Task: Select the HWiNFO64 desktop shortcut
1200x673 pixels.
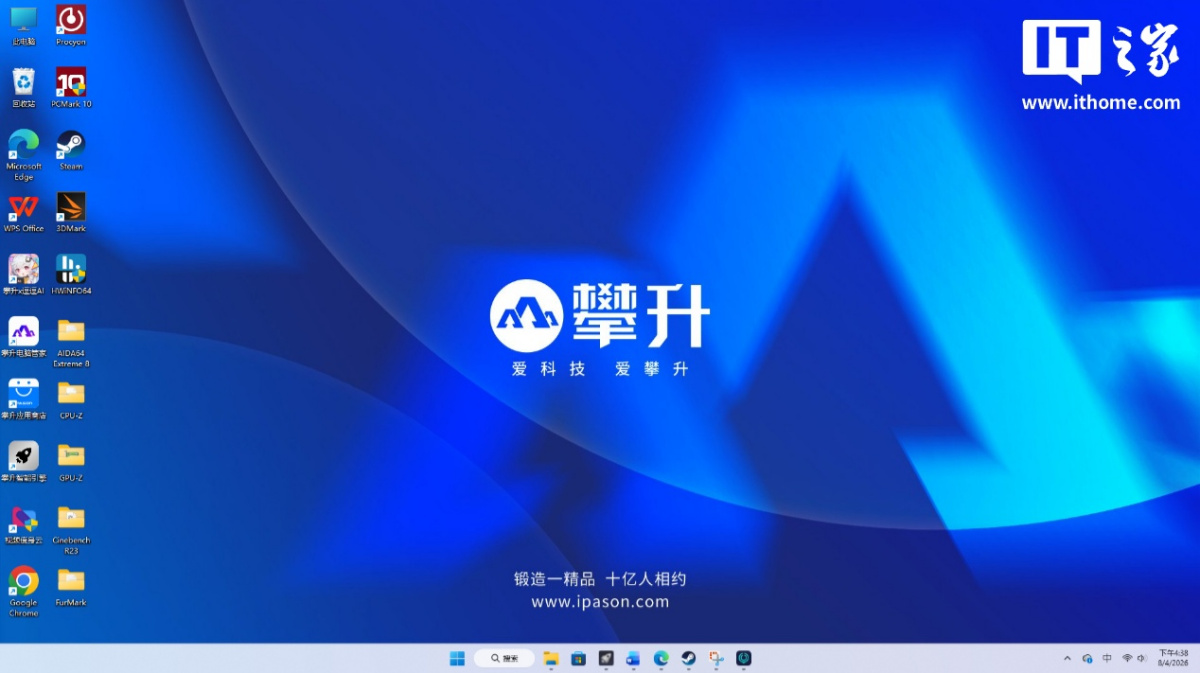Action: tap(71, 269)
